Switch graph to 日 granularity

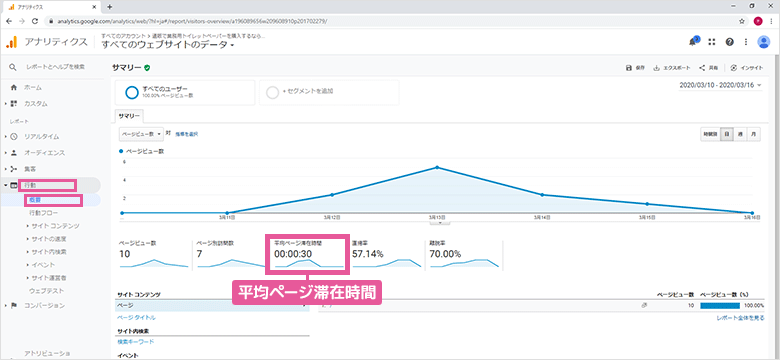(x=727, y=135)
